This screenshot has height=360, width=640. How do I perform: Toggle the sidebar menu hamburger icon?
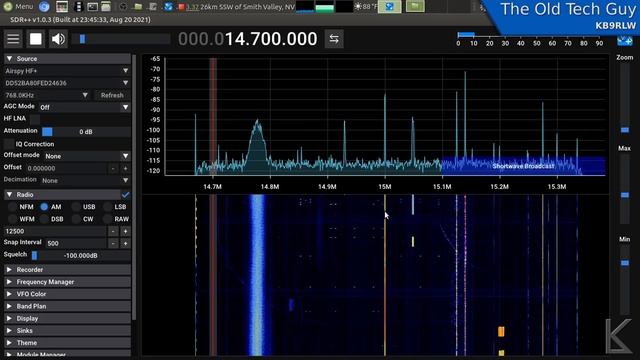[13, 39]
